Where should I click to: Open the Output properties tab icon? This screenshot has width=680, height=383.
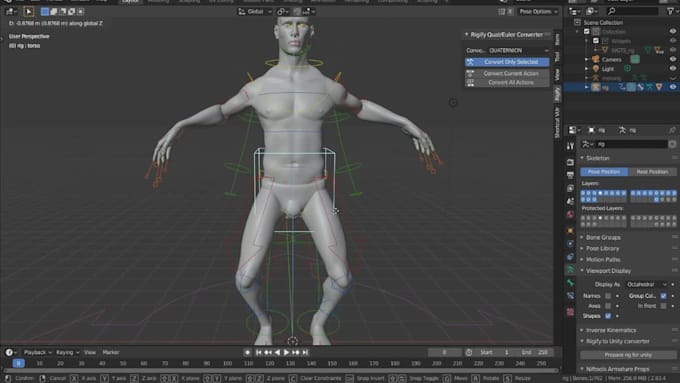[x=570, y=175]
